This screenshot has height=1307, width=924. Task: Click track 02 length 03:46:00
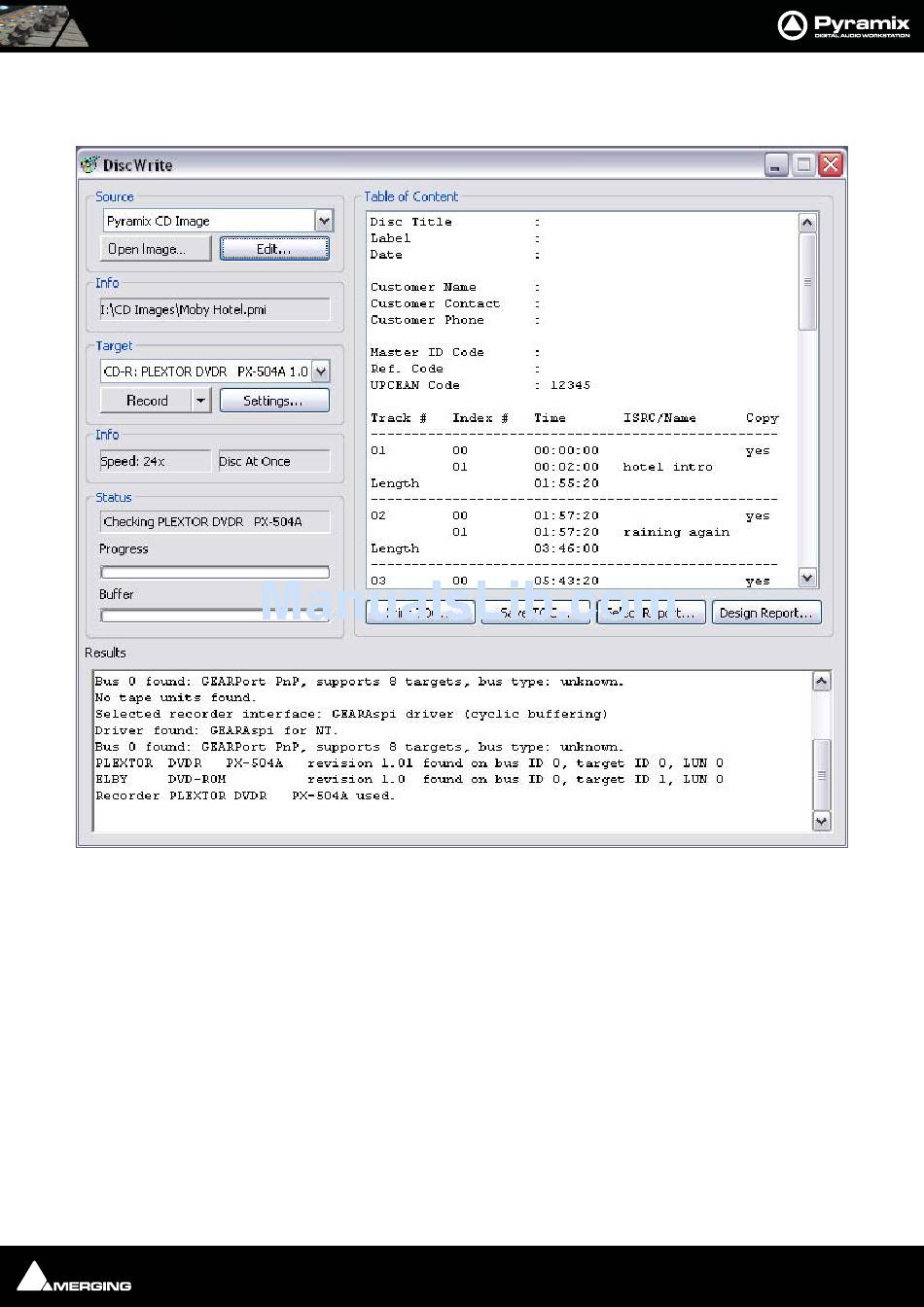point(566,548)
